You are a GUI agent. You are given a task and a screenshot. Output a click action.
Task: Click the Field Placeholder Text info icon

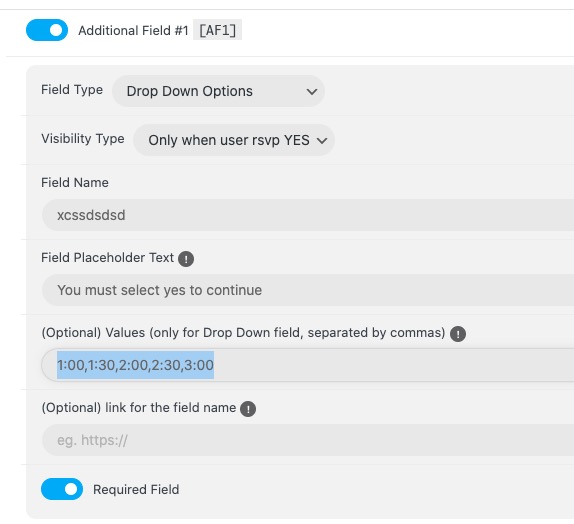(186, 259)
